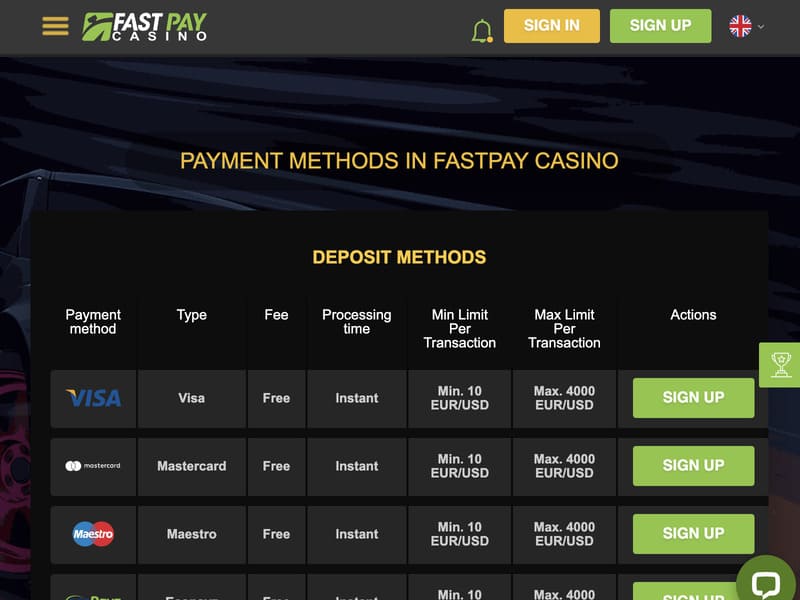
Task: Click SIGN UP in the Maestro row
Action: pos(693,534)
